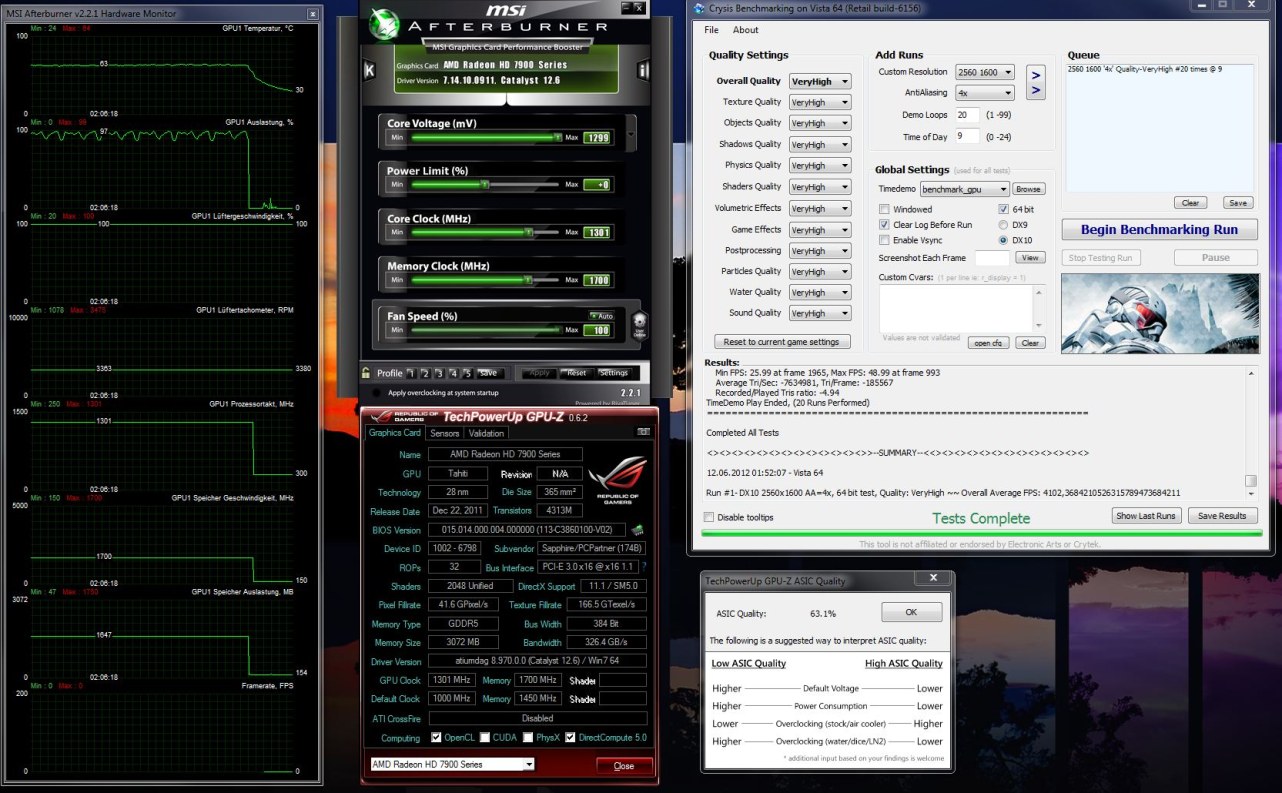Click the Bus Interface question mark icon

(643, 567)
